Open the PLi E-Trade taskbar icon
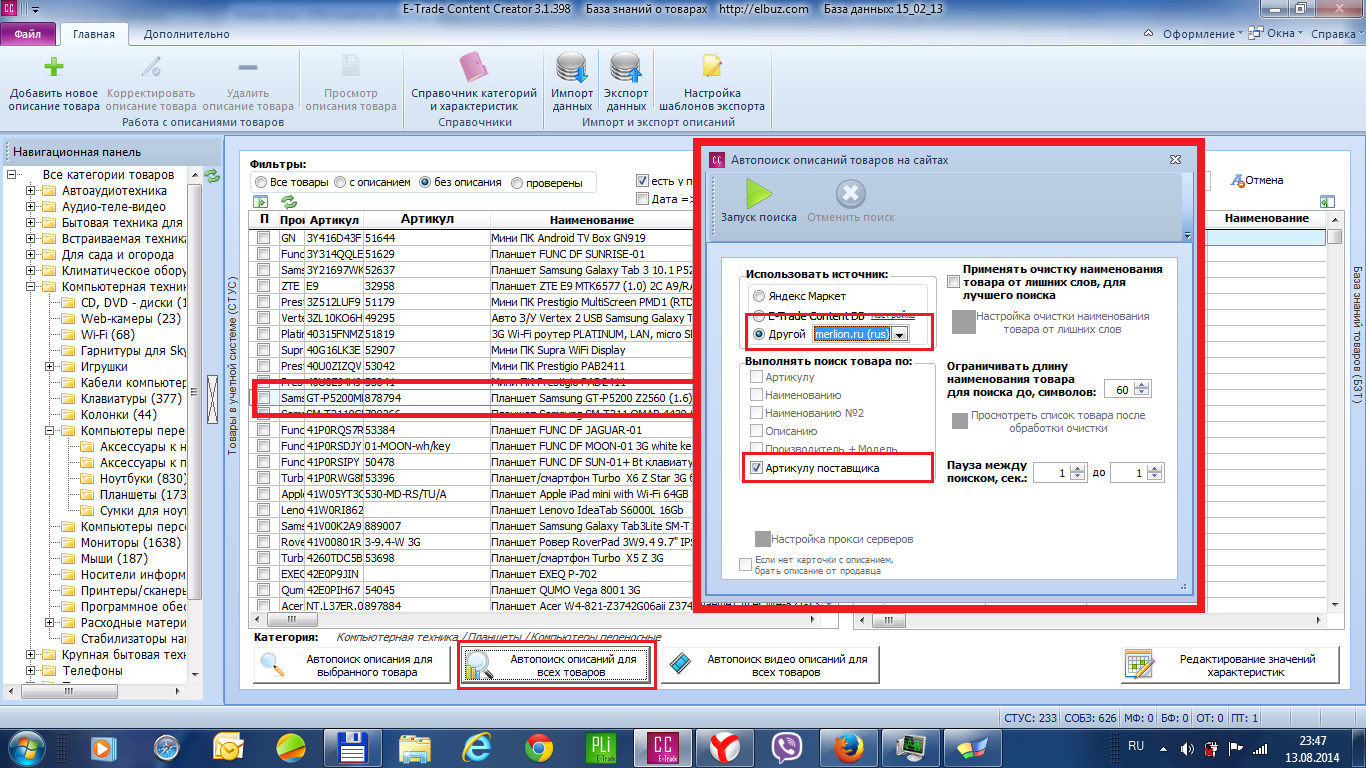This screenshot has height=768, width=1366. point(601,747)
